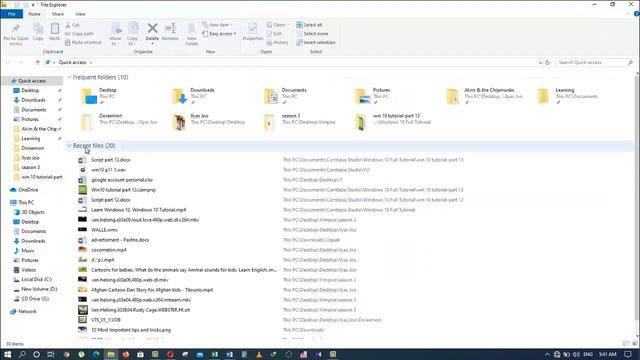Select Network in navigation pane
Image resolution: width=640 pixels, height=360 pixels.
(x=27, y=311)
